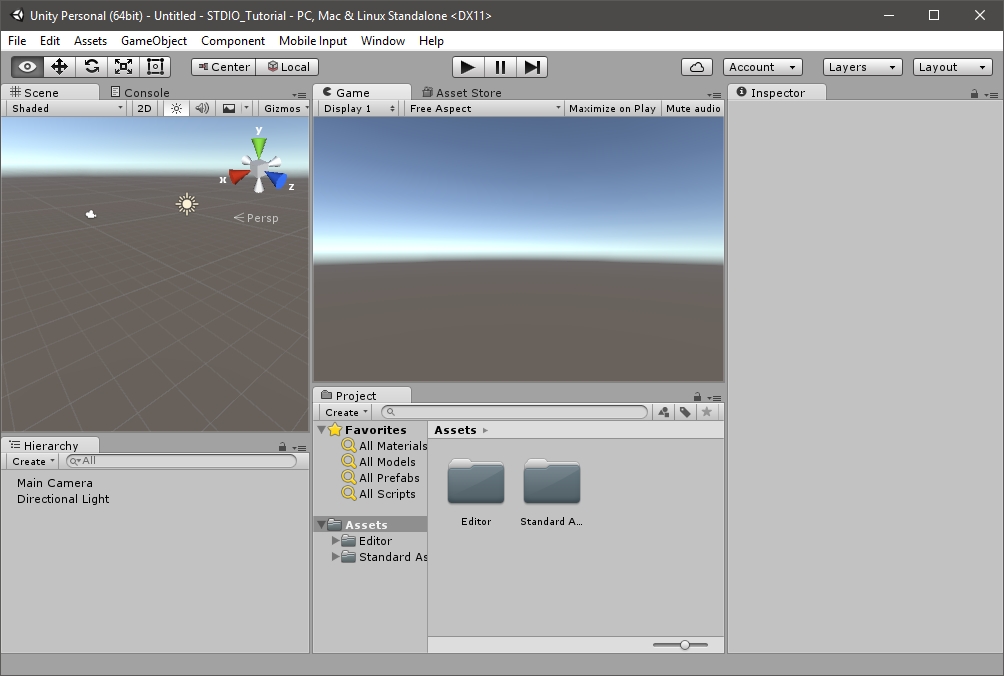Select the Rect Transform tool
Viewport: 1004px width, 676px height.
(156, 67)
